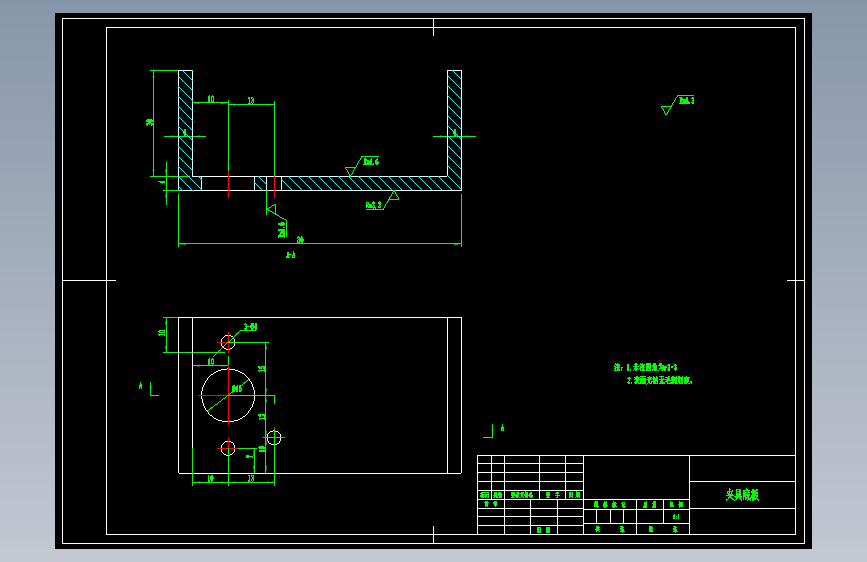Image resolution: width=867 pixels, height=562 pixels.
Task: Select the vertical height dimension left of section
Action: 149,122
